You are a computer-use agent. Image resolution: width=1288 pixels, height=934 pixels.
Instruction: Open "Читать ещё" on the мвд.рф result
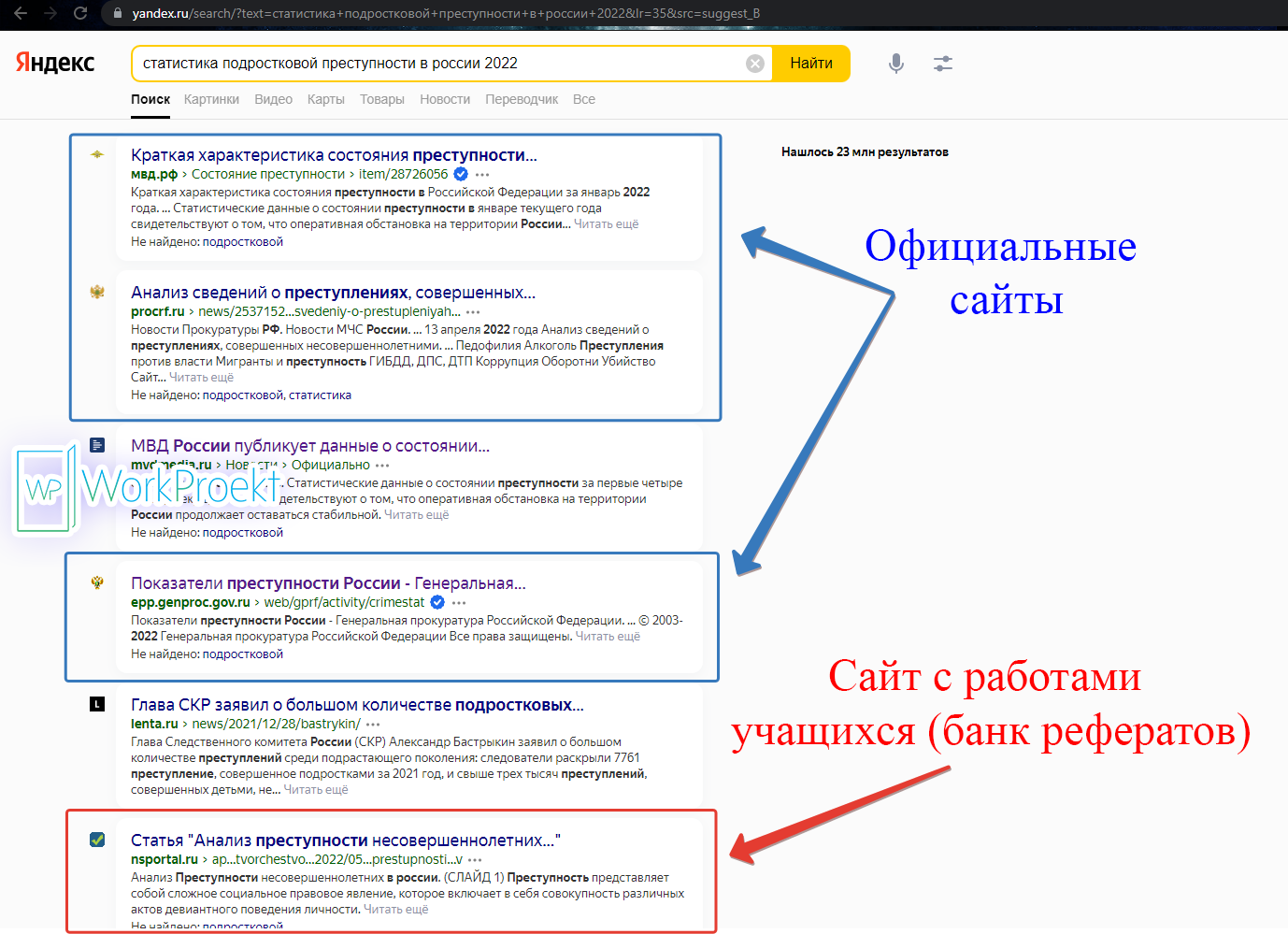(x=605, y=223)
